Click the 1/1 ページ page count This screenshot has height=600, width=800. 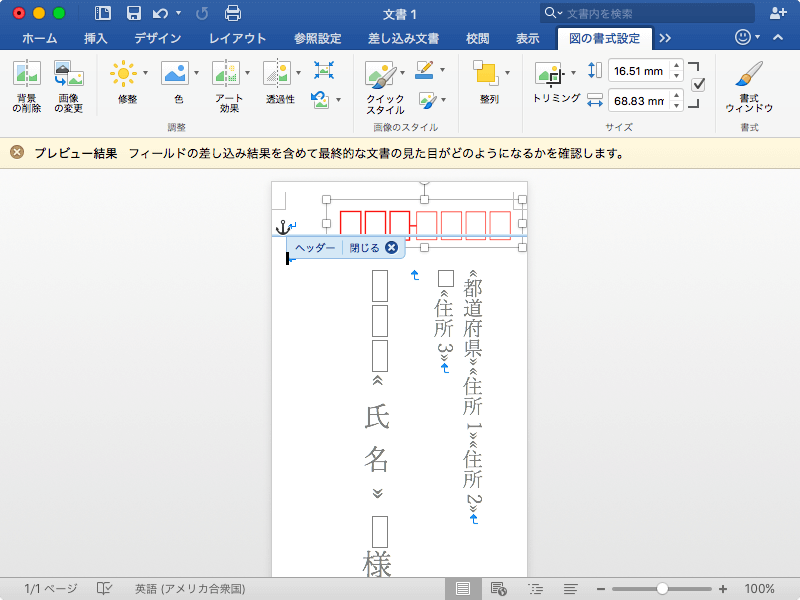tap(51, 589)
